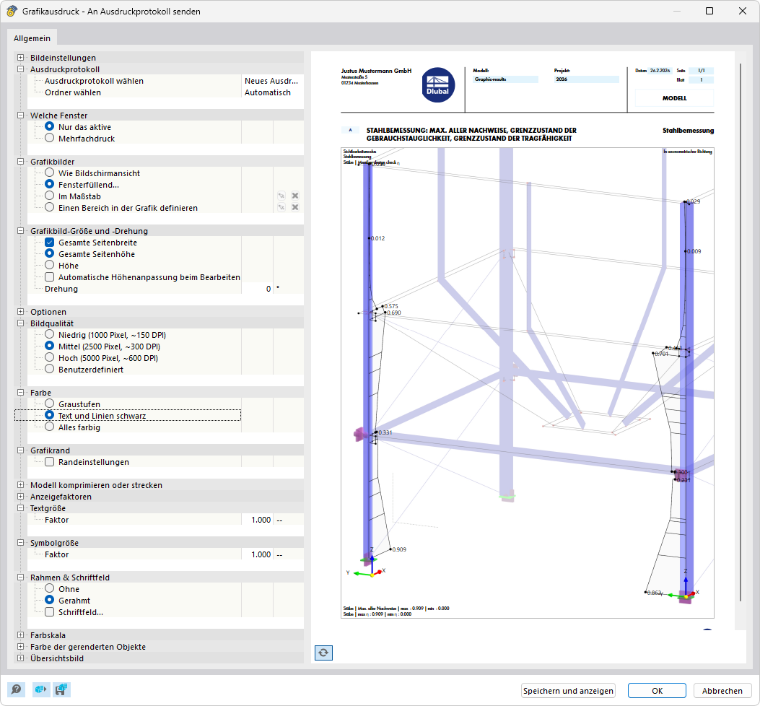This screenshot has width=760, height=706.
Task: Open the help icon at bottom left
Action: pyautogui.click(x=16, y=689)
